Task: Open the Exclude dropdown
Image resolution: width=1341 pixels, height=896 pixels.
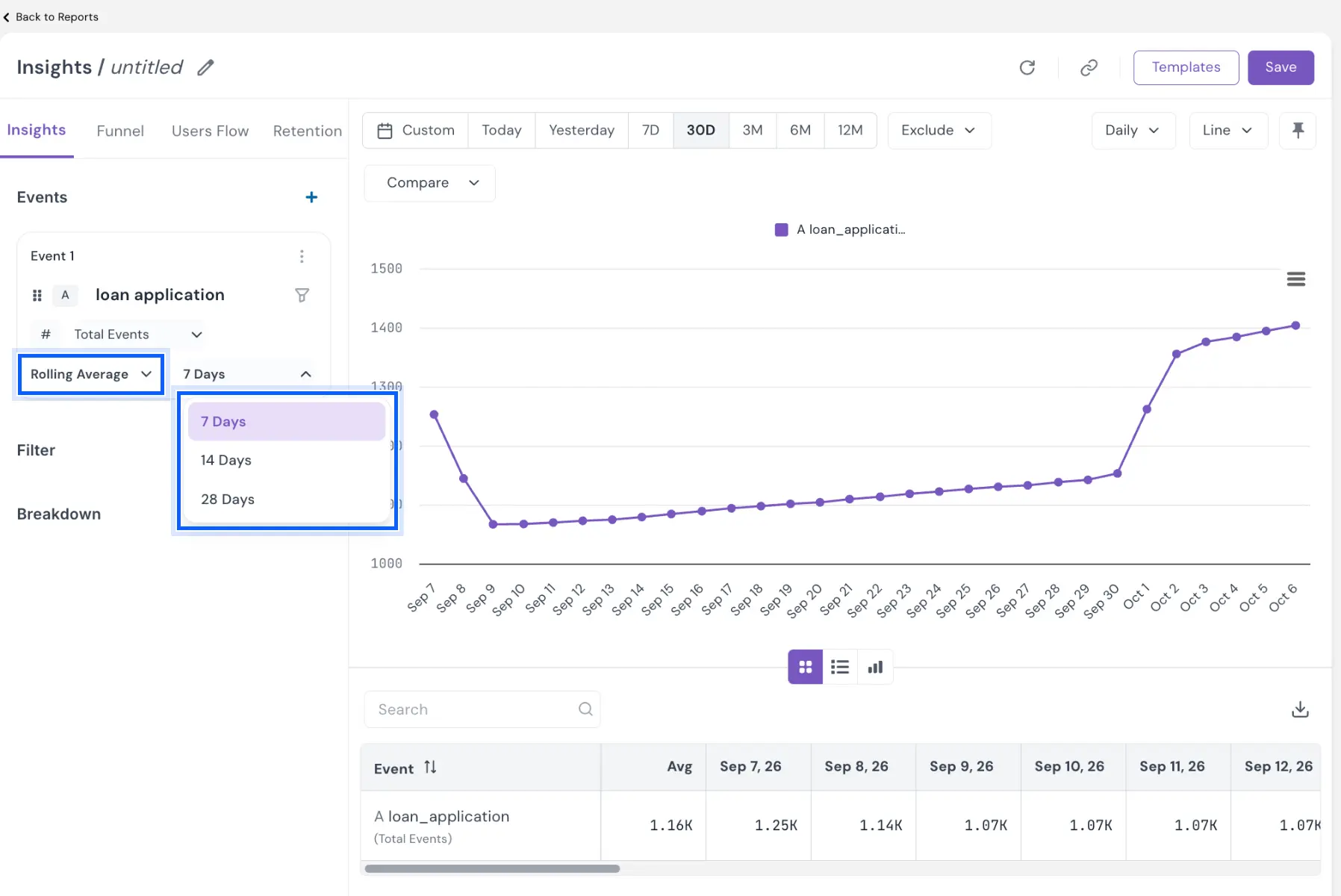Action: click(939, 131)
